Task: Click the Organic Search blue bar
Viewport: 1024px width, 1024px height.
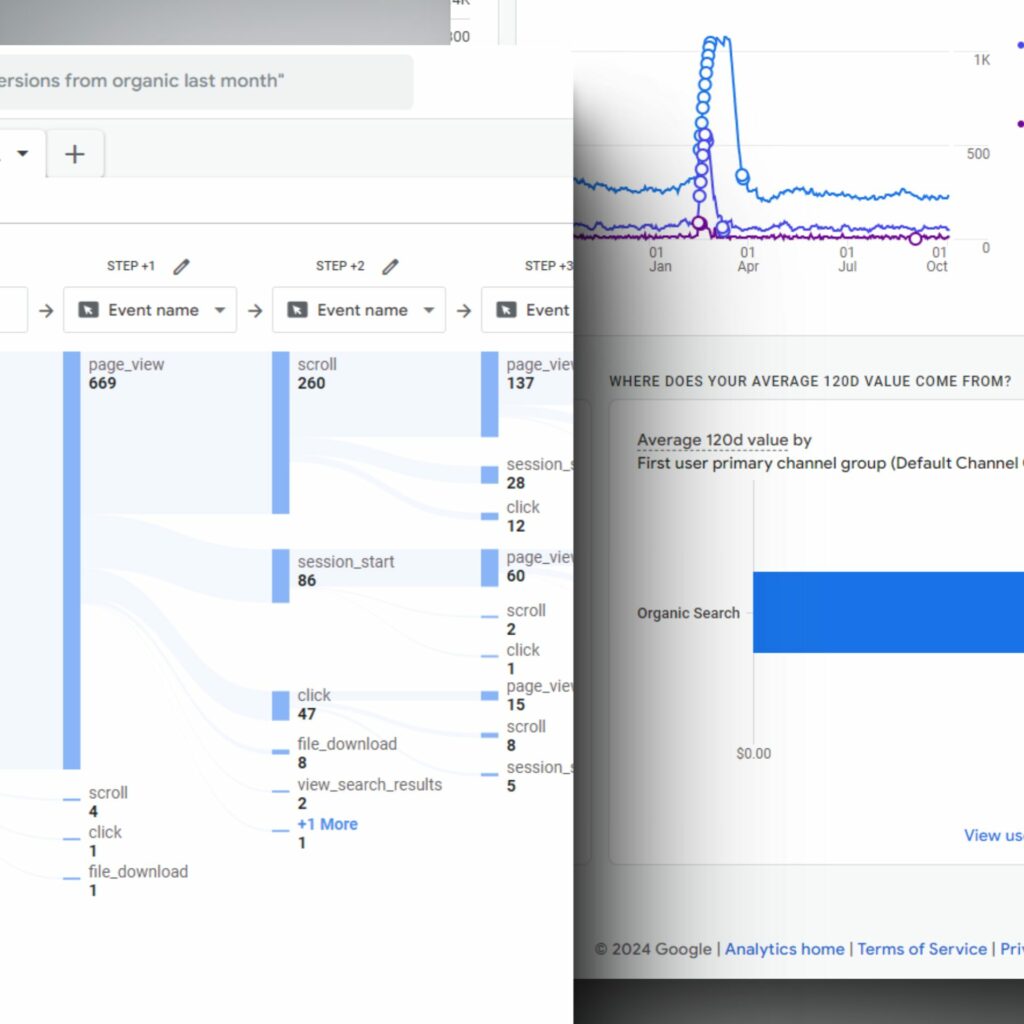Action: tap(890, 613)
